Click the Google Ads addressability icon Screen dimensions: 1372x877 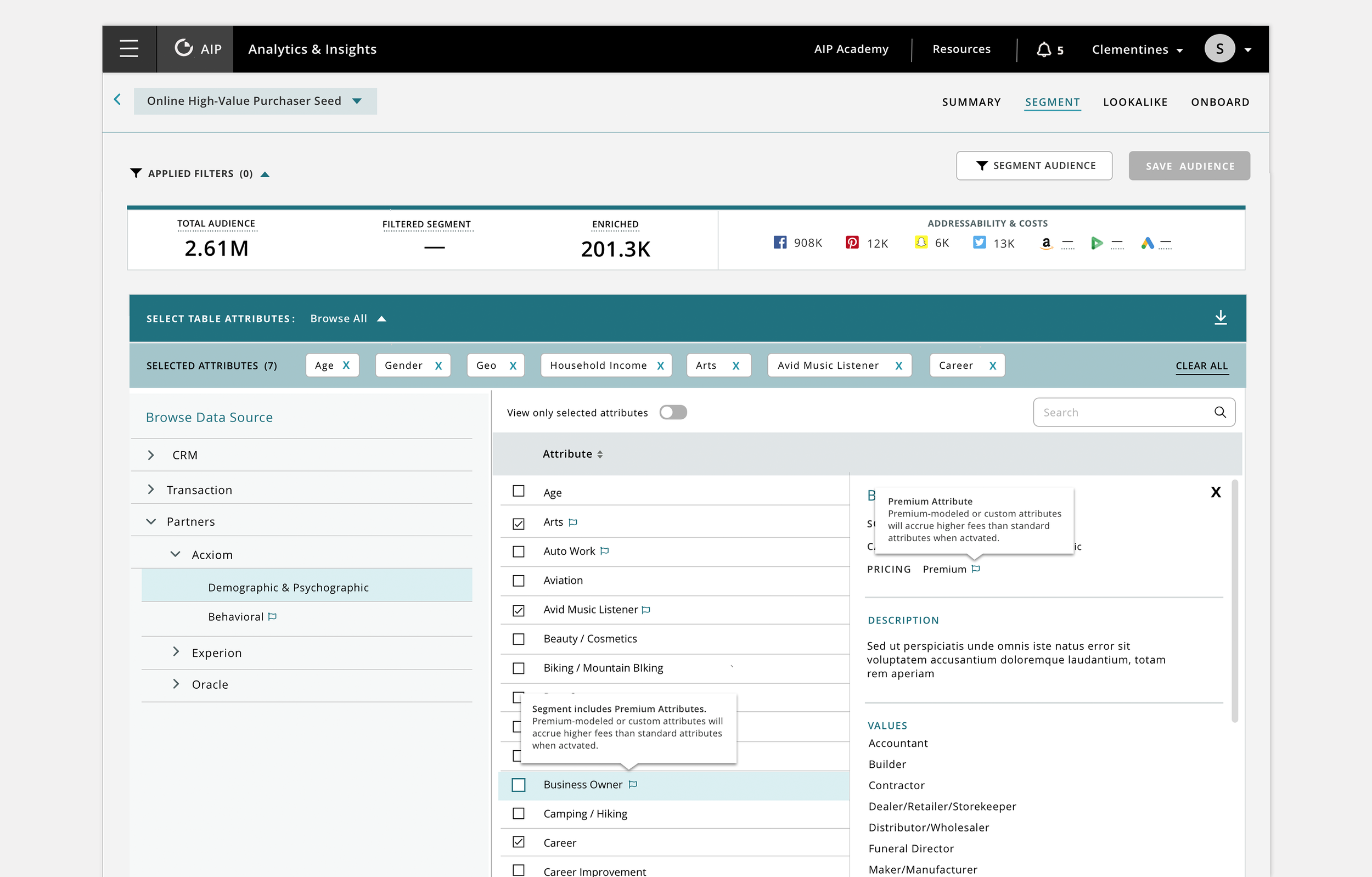(x=1147, y=243)
